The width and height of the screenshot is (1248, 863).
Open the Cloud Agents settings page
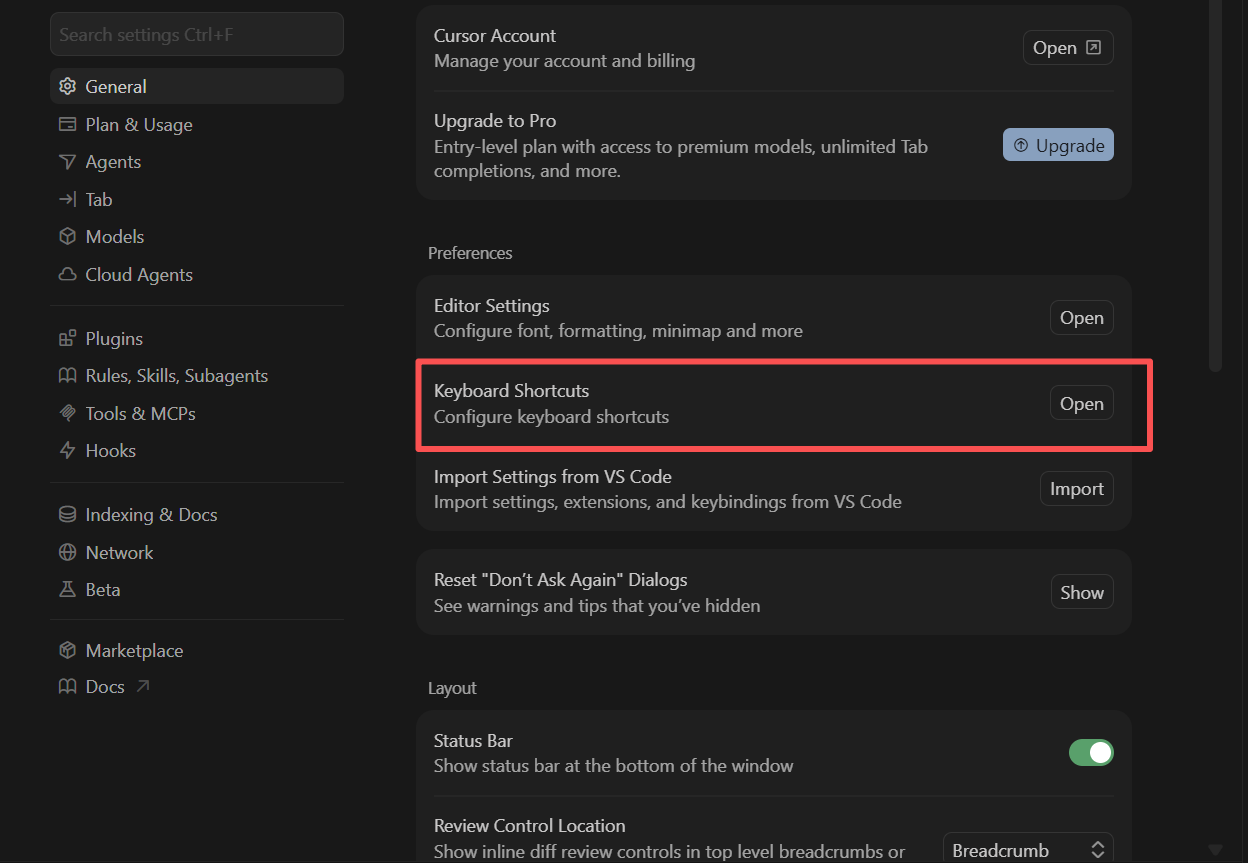pyautogui.click(x=197, y=274)
